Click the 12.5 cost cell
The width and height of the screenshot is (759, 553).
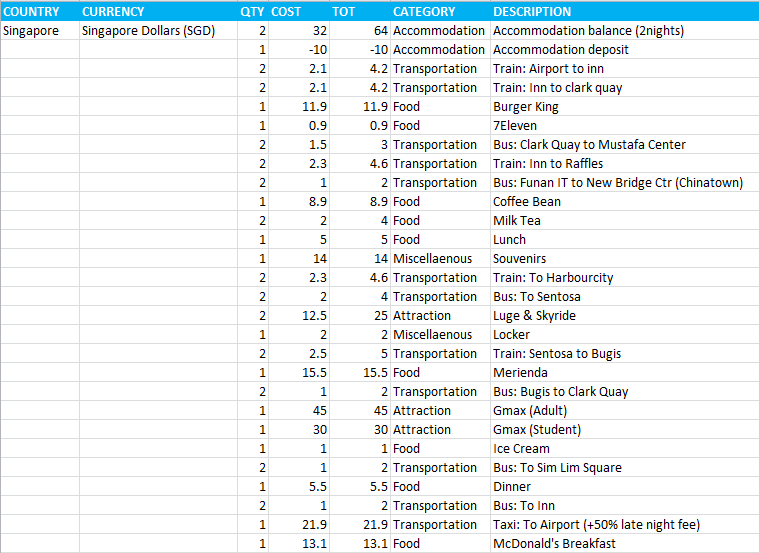click(x=299, y=315)
